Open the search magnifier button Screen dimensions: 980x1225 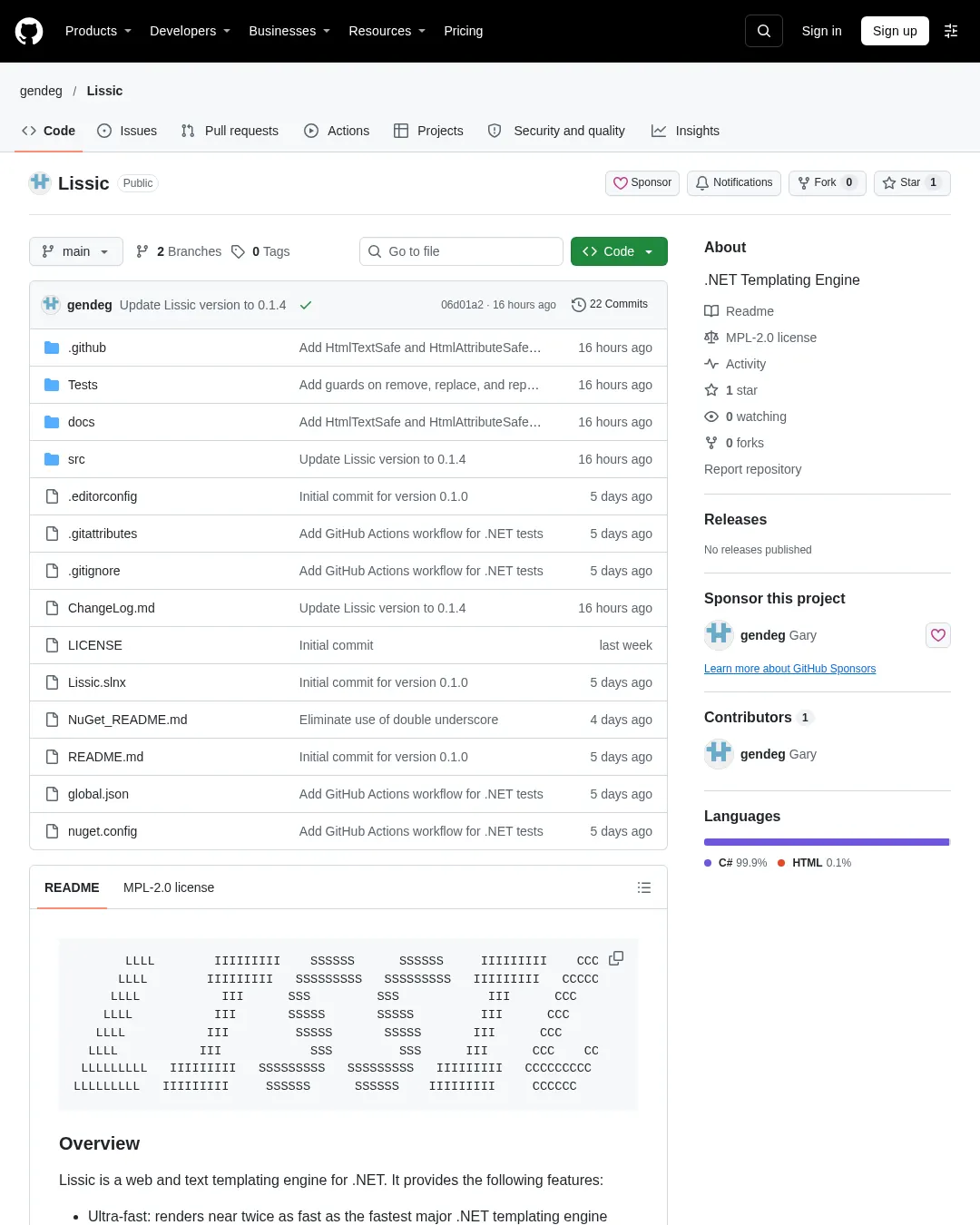pos(764,31)
